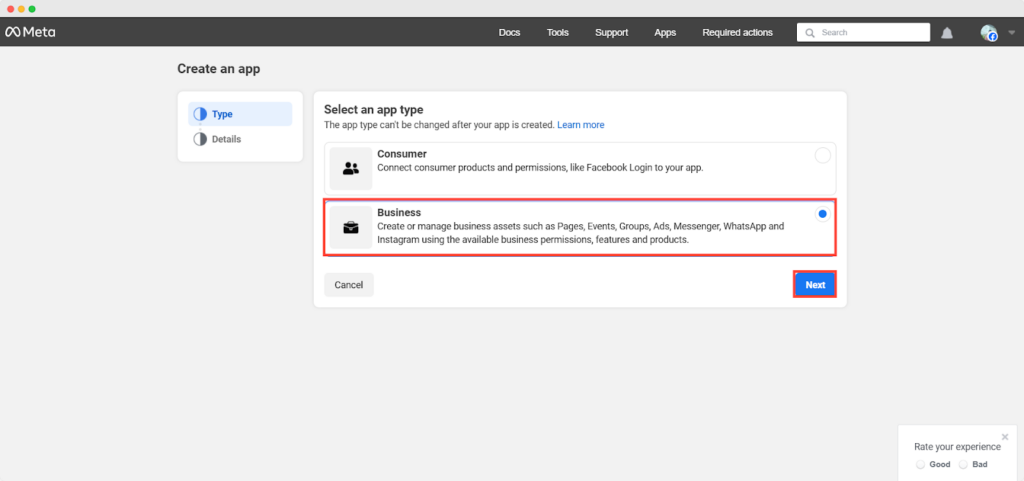Minimize the window with the yellow button
Viewport: 1024px width, 481px height.
pyautogui.click(x=21, y=8)
